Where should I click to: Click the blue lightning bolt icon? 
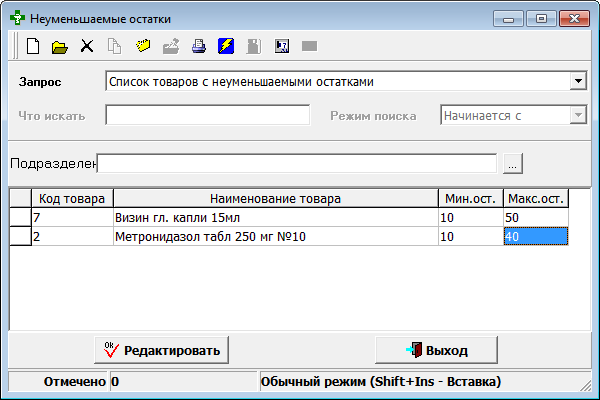click(226, 46)
